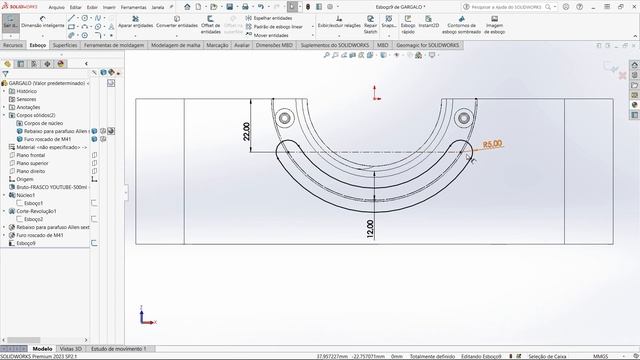640x360 pixels.
Task: Toggle Contornos de esboço sombreado
Action: point(462,25)
